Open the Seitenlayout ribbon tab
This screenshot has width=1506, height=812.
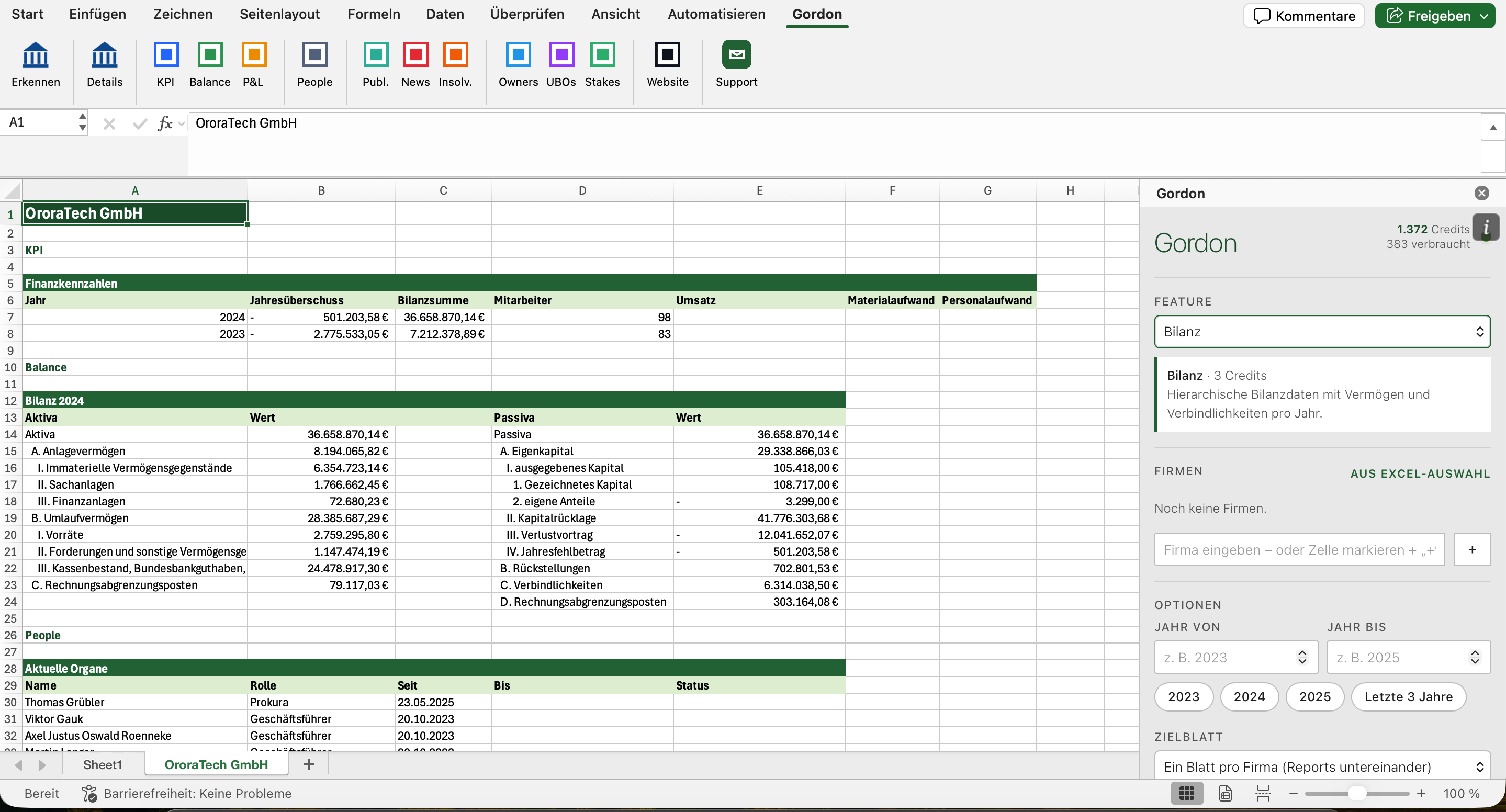(279, 14)
